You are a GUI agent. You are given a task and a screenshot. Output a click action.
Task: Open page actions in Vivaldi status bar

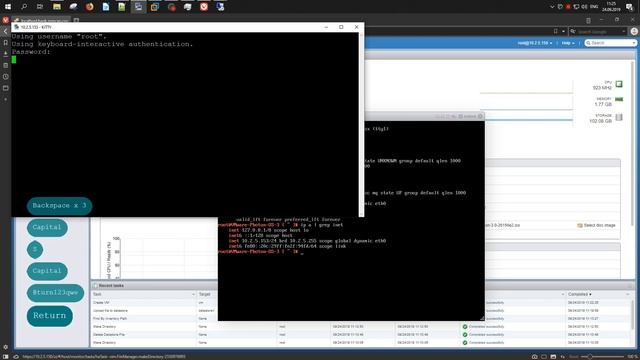pos(562,356)
